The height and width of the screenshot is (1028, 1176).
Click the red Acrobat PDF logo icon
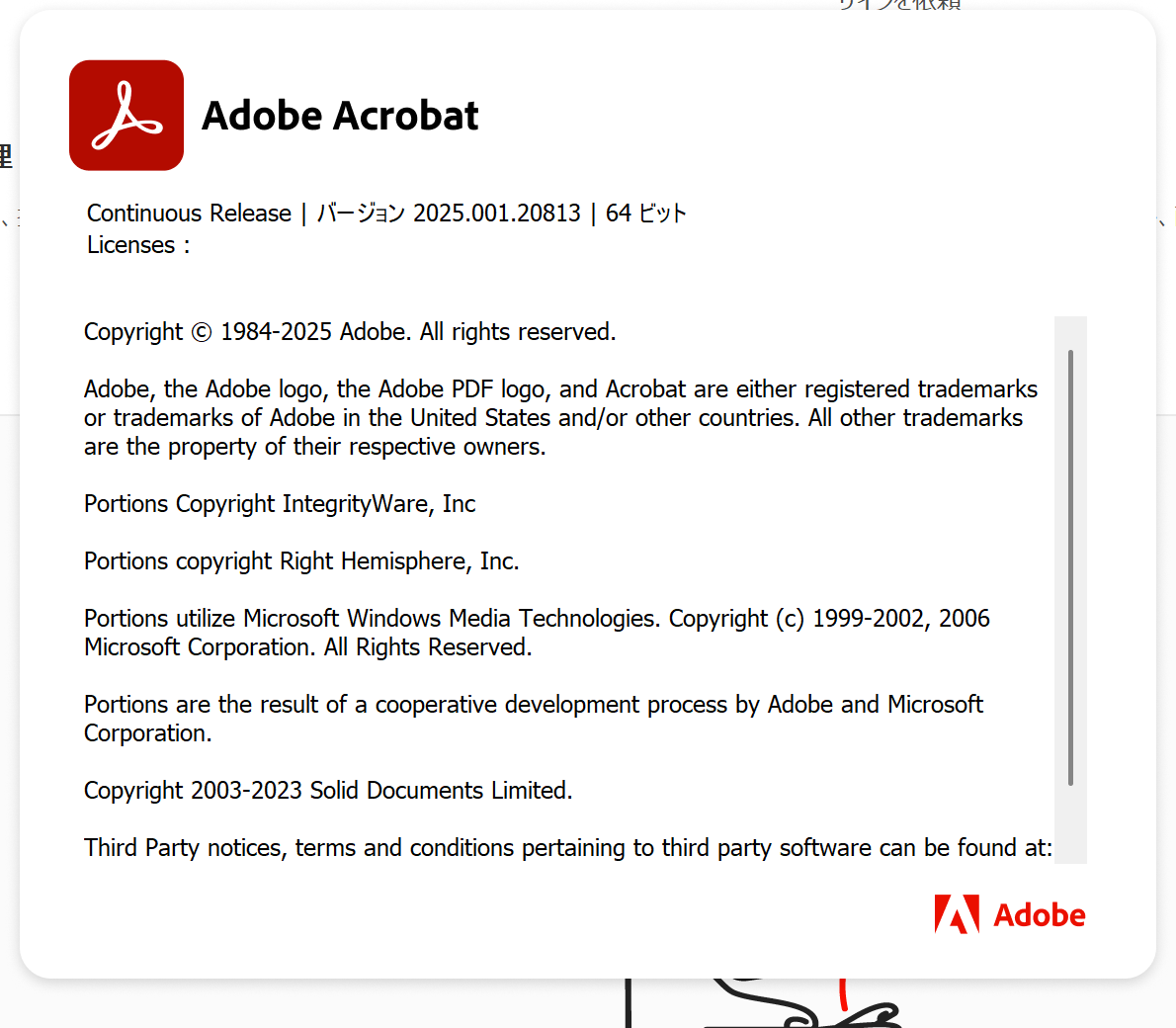(x=126, y=116)
